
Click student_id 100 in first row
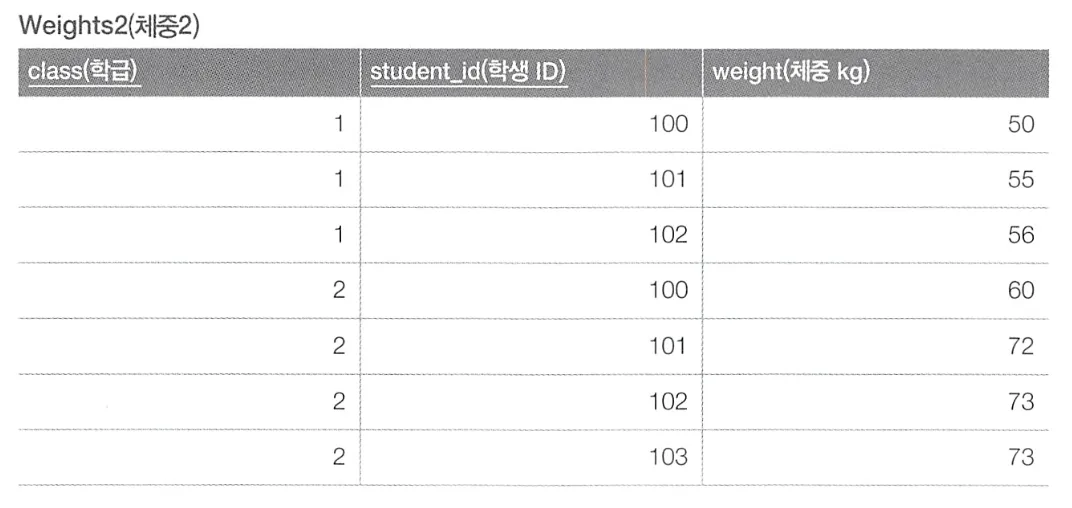point(531,124)
